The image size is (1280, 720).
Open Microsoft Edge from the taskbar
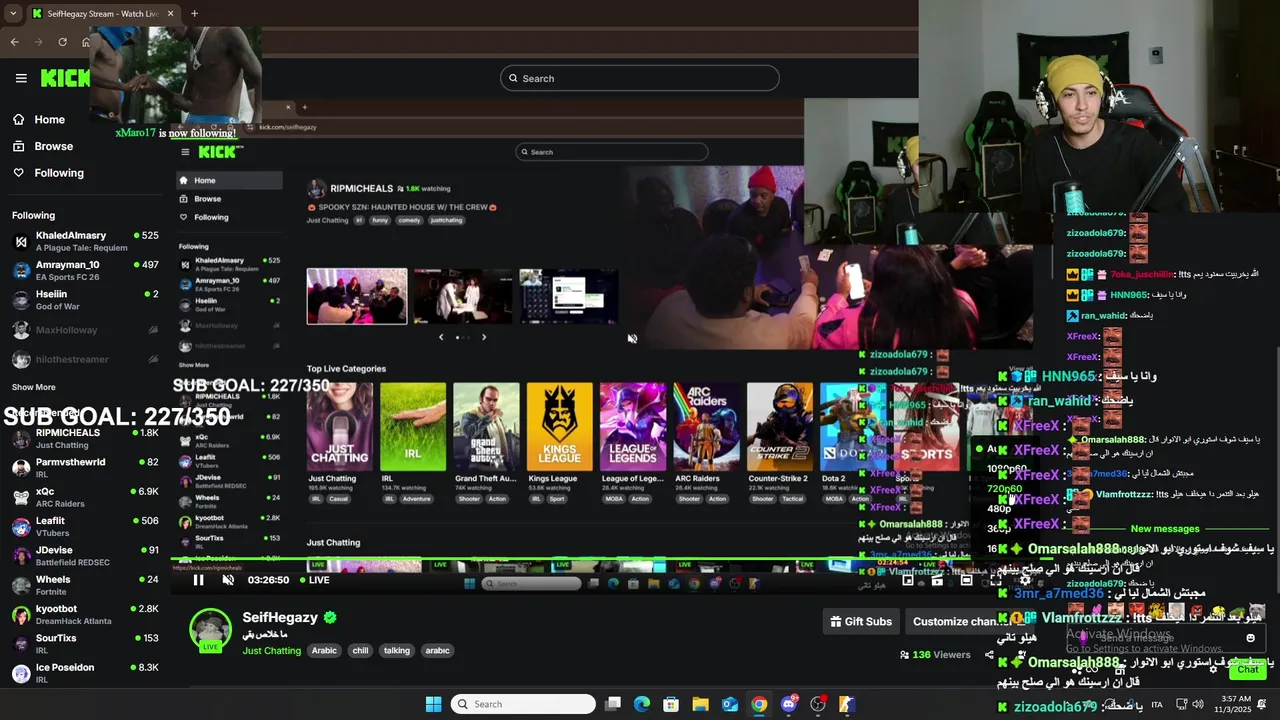(642, 704)
